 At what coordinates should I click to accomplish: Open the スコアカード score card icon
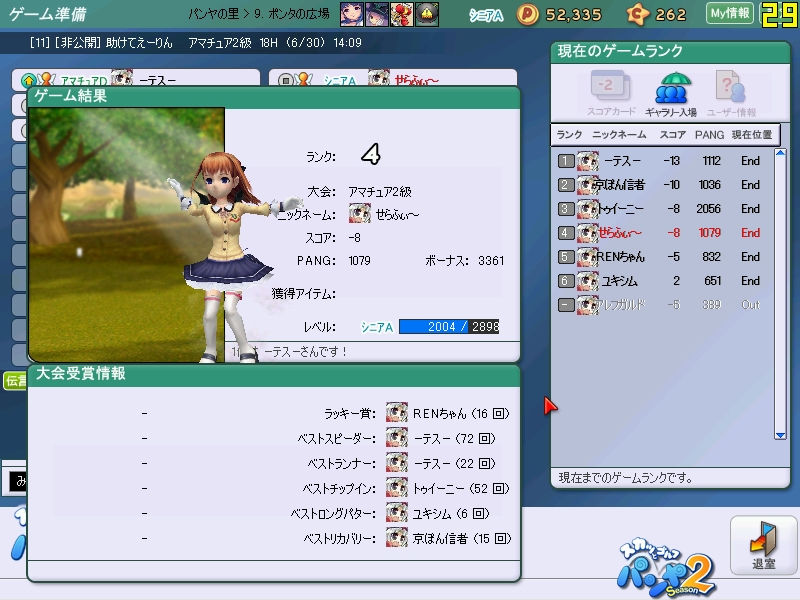(610, 92)
